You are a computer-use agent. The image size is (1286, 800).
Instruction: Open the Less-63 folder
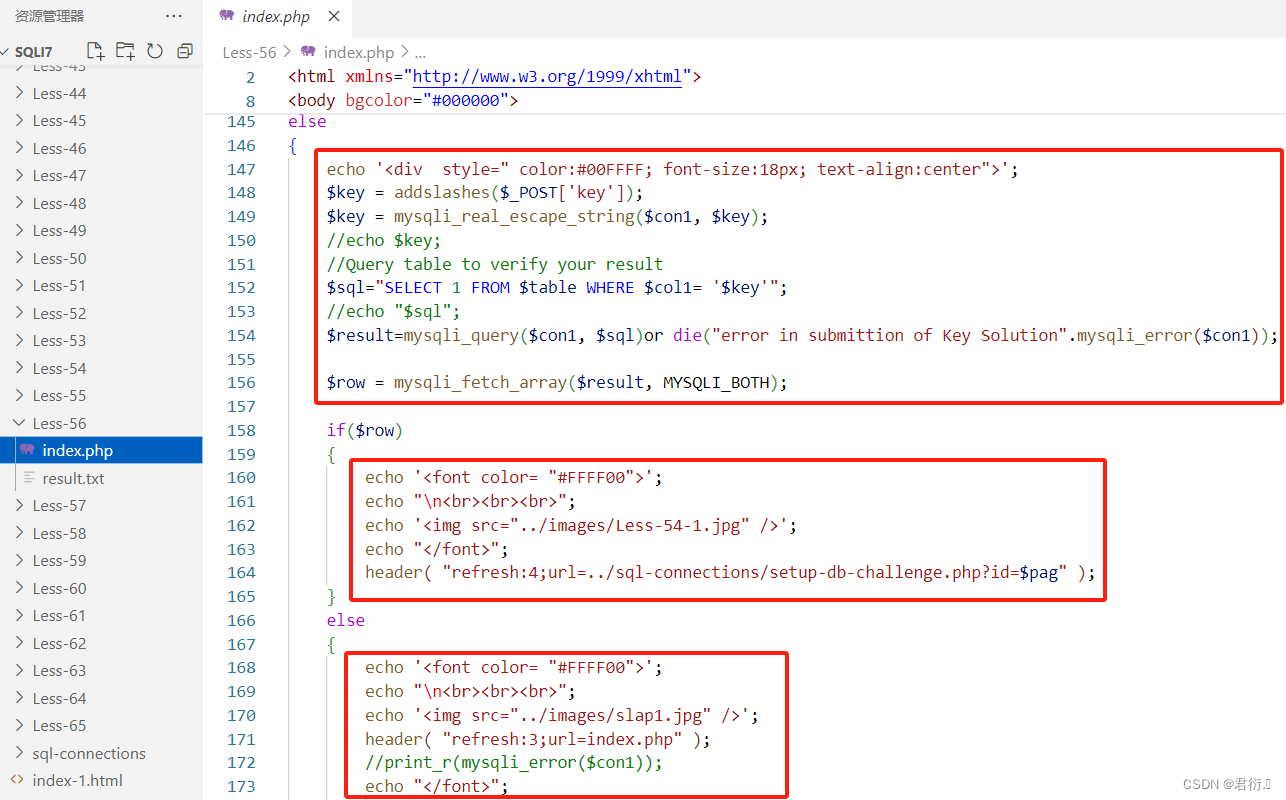pyautogui.click(x=101, y=670)
